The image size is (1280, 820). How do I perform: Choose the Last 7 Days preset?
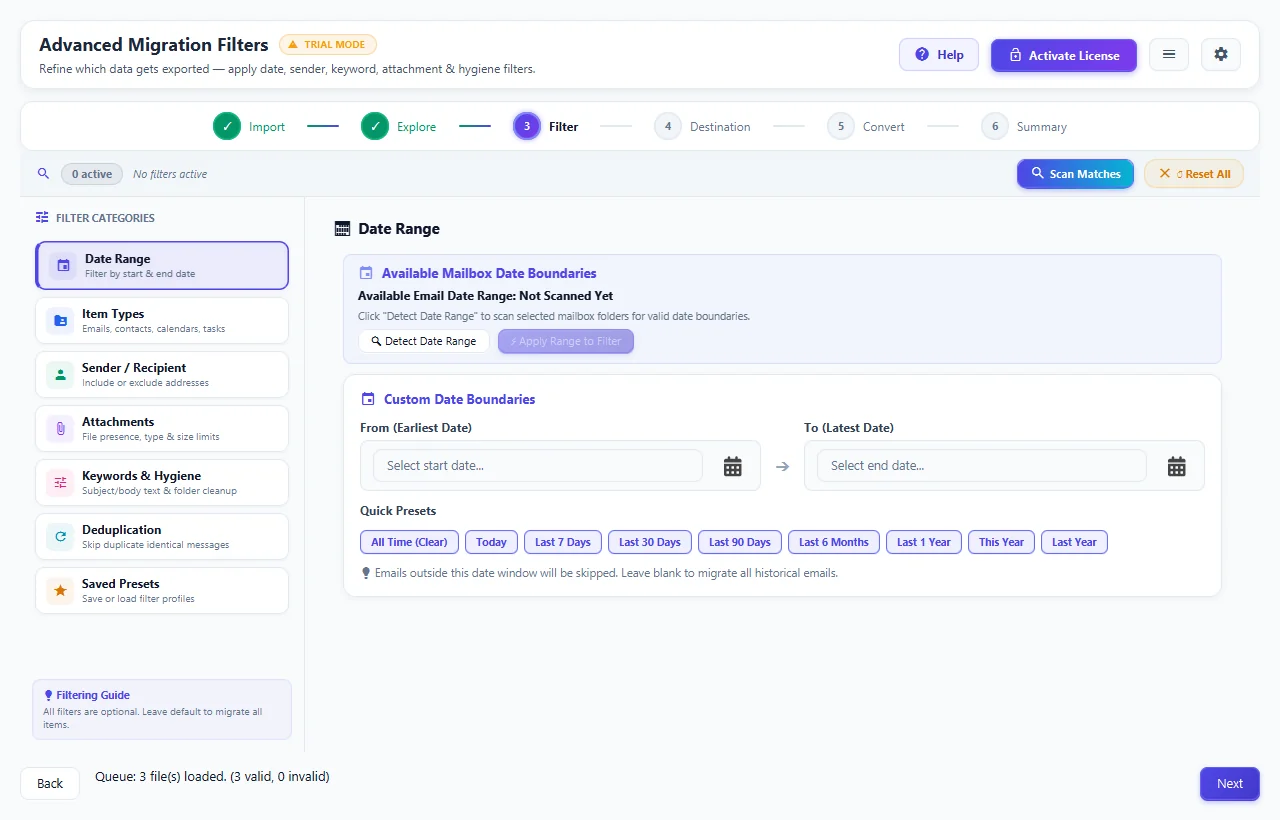(x=563, y=542)
